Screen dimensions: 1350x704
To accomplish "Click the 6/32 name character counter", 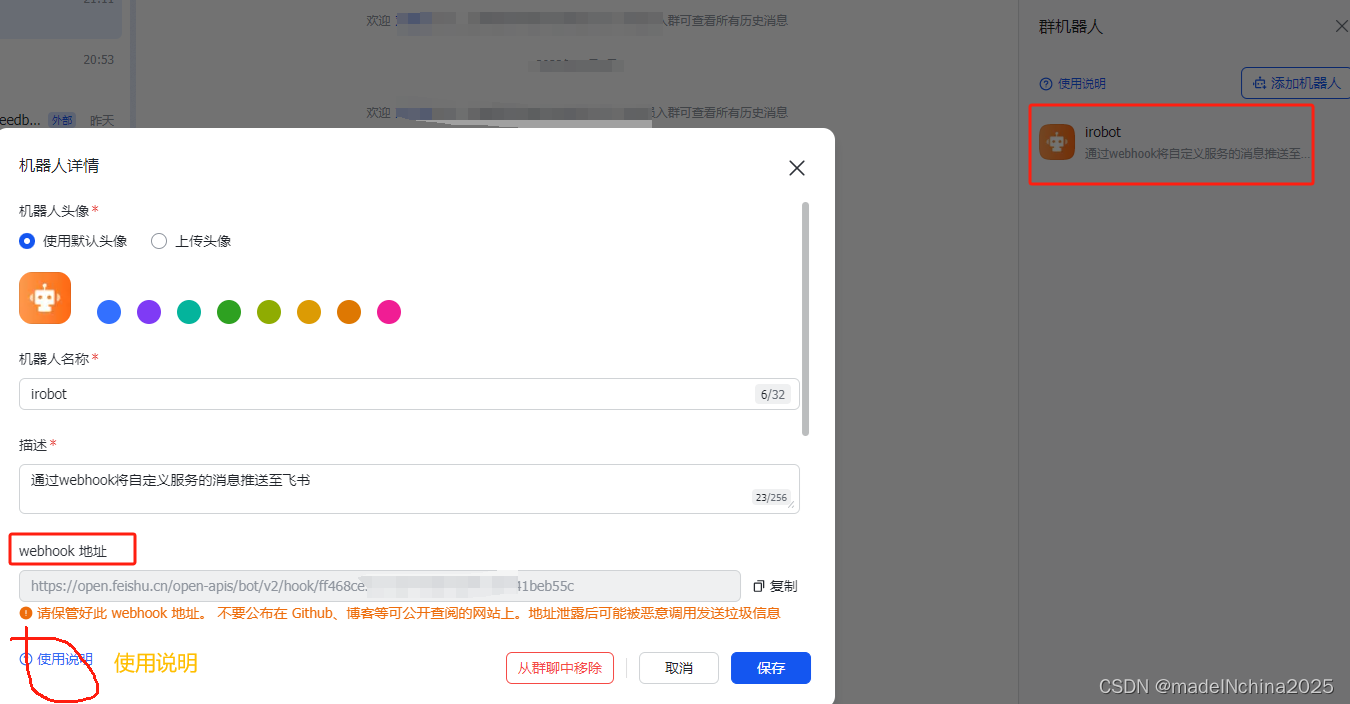I will point(773,394).
